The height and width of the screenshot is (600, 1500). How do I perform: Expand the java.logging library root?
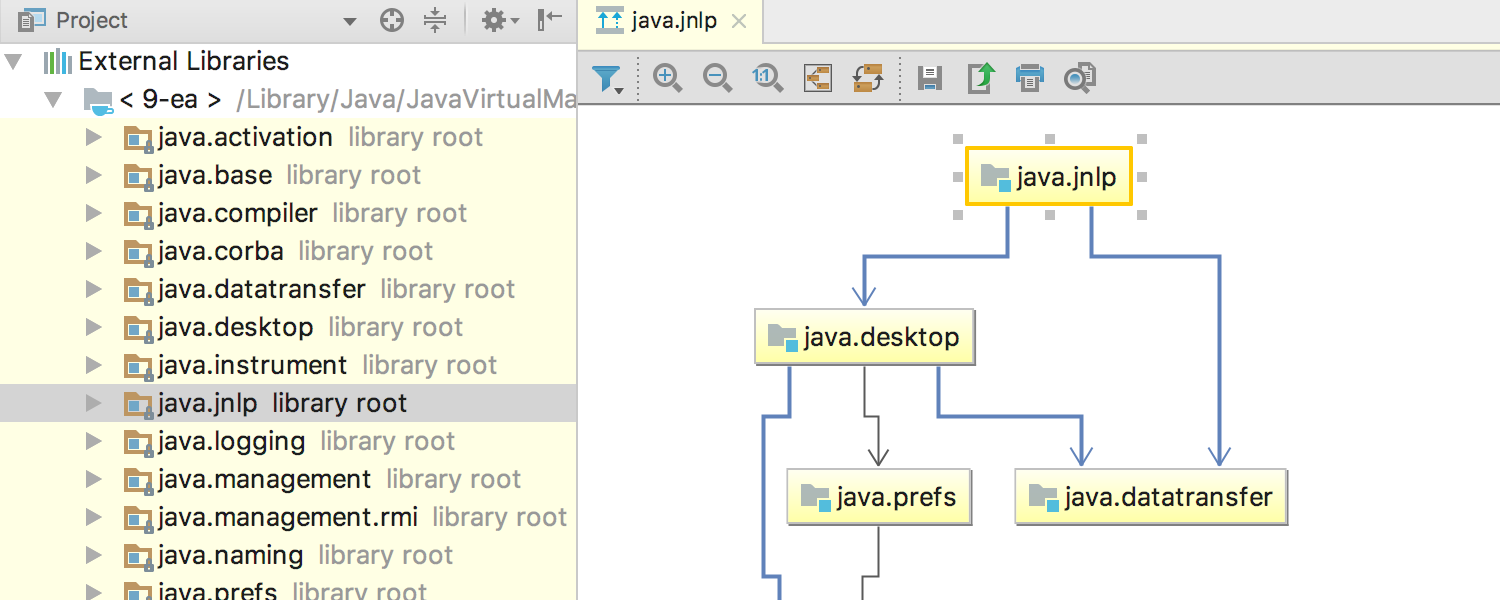[x=94, y=441]
